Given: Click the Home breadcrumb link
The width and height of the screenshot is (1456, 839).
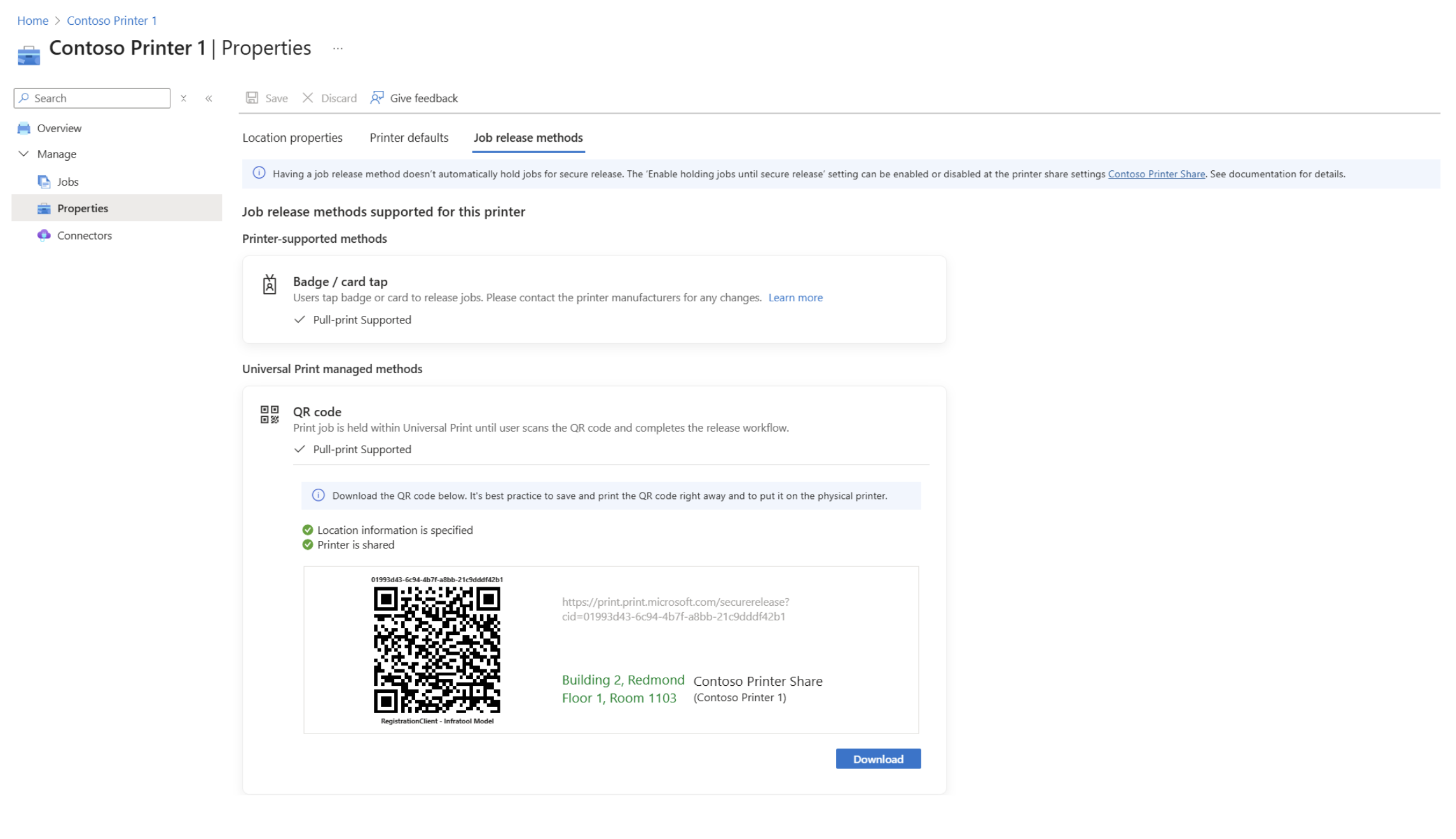Looking at the screenshot, I should (32, 20).
